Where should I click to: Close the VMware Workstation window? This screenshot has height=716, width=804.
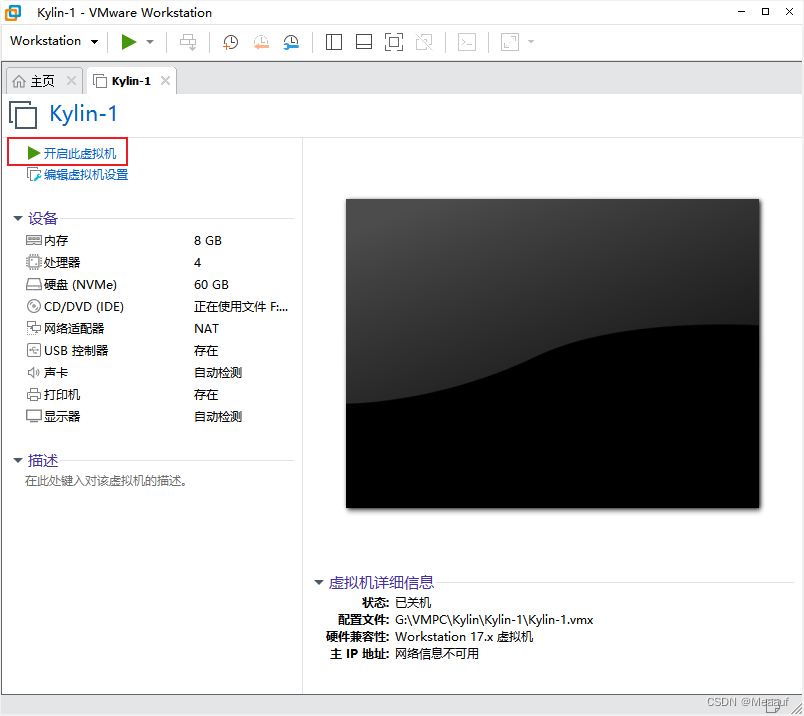click(789, 12)
